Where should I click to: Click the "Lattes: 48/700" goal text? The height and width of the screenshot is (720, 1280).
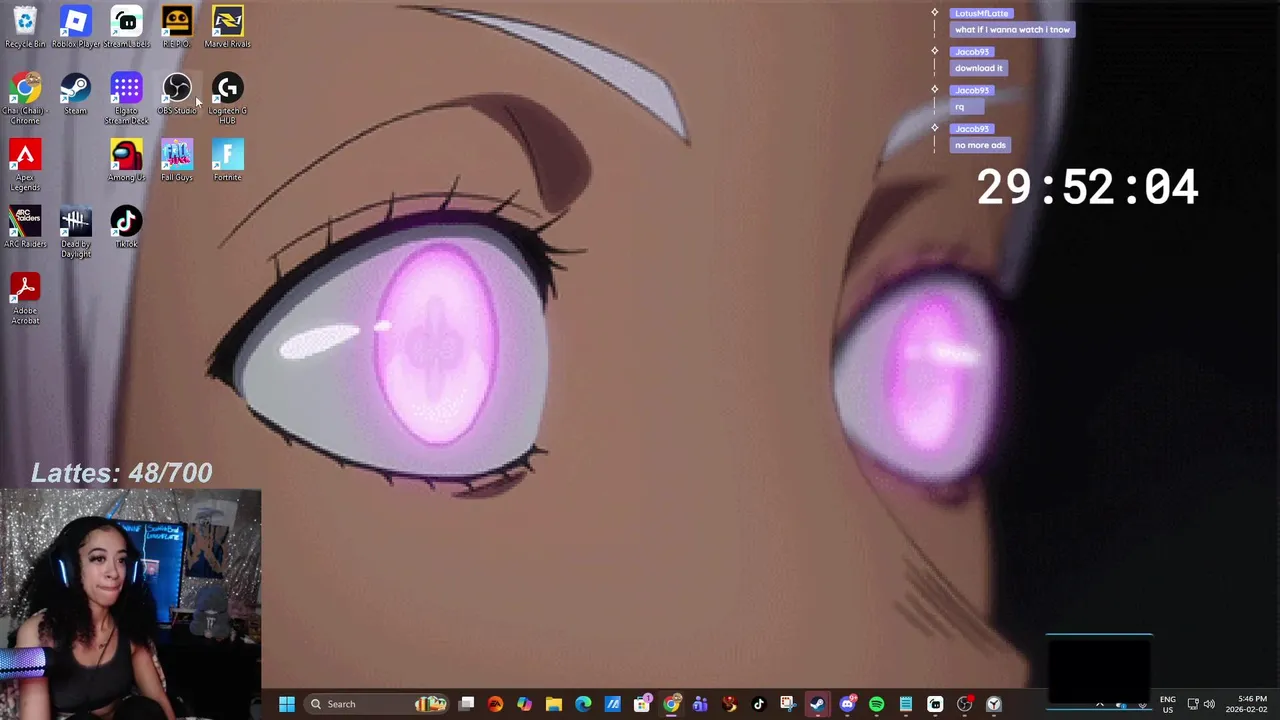[x=121, y=473]
